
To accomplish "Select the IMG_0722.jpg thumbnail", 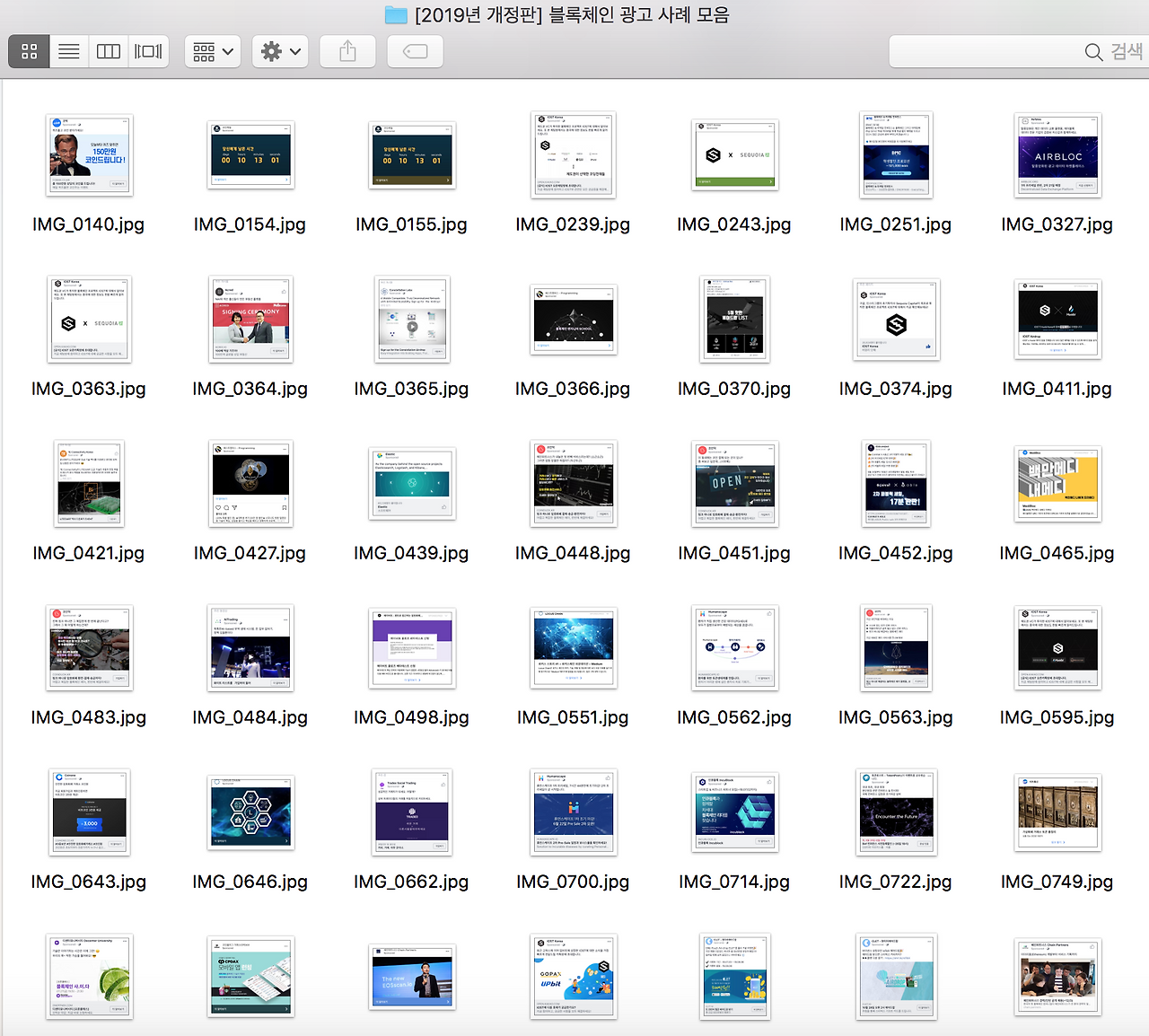I will (896, 812).
